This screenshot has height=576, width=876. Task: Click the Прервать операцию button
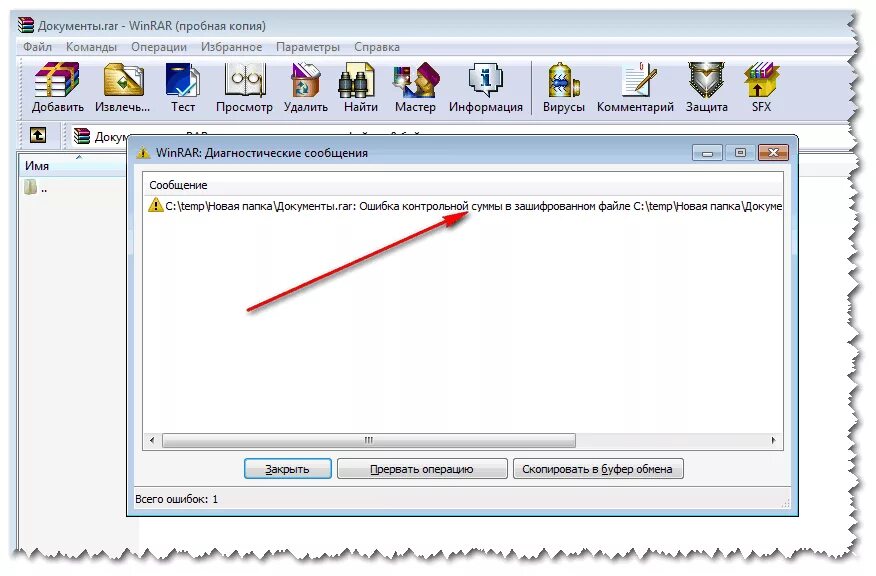[x=422, y=469]
